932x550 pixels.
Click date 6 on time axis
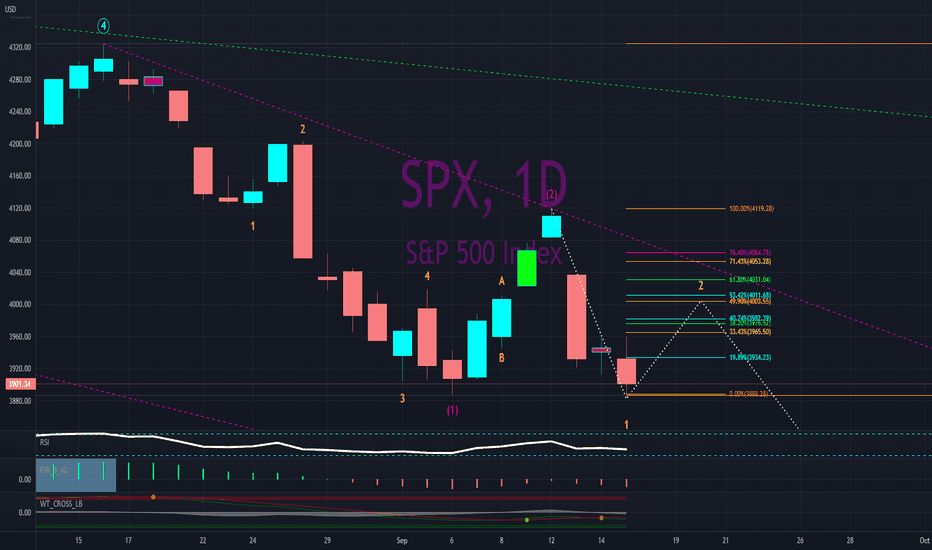click(x=452, y=540)
